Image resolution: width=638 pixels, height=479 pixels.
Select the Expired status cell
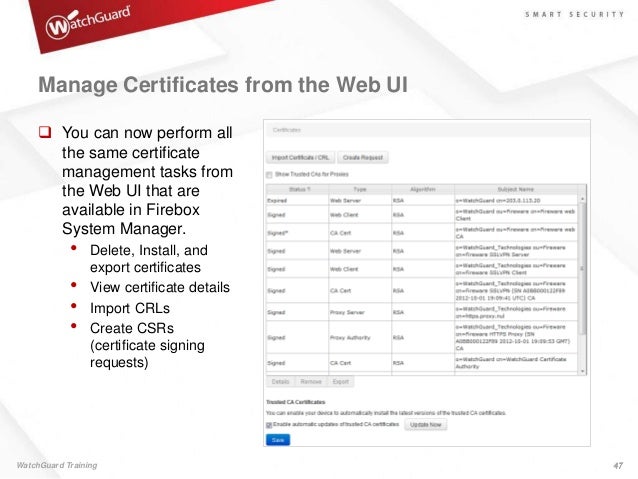point(297,200)
